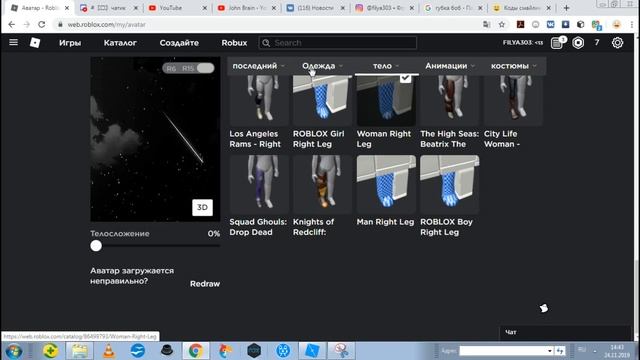Switch to the John Brain YouTube tab
The width and height of the screenshot is (640, 360).
pyautogui.click(x=247, y=8)
